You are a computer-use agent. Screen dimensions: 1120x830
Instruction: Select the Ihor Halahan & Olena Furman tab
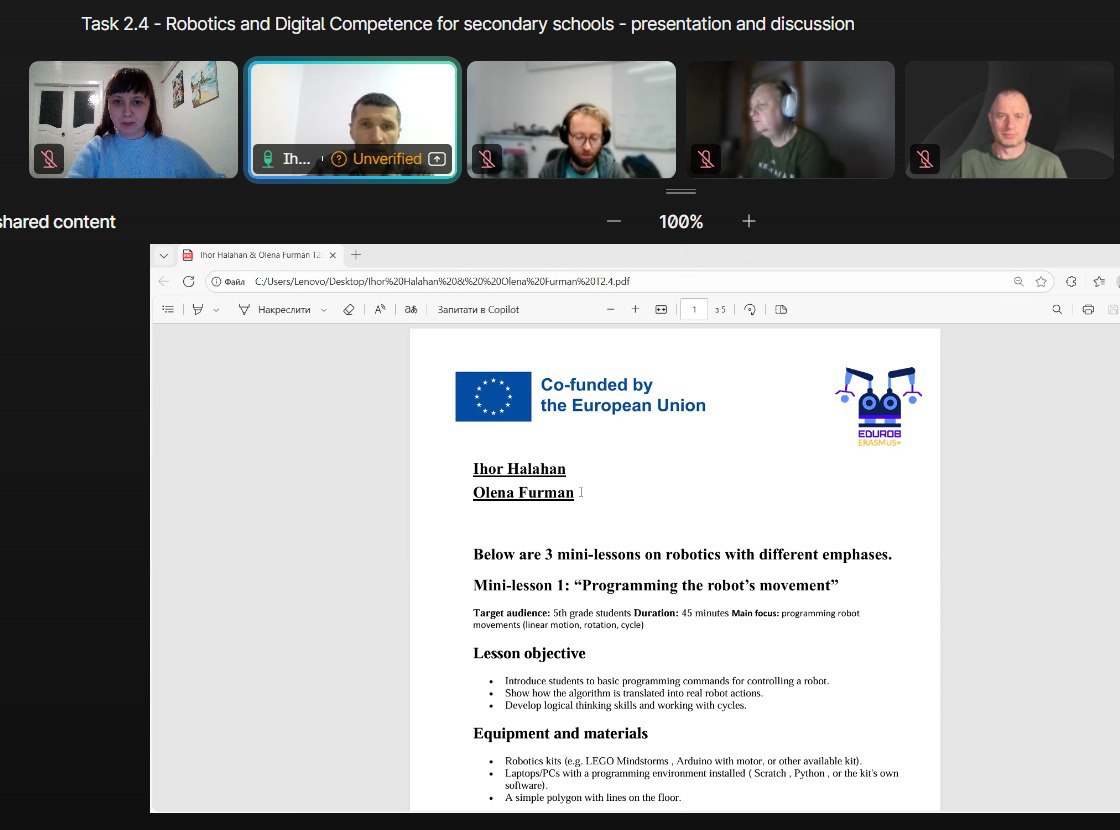258,255
